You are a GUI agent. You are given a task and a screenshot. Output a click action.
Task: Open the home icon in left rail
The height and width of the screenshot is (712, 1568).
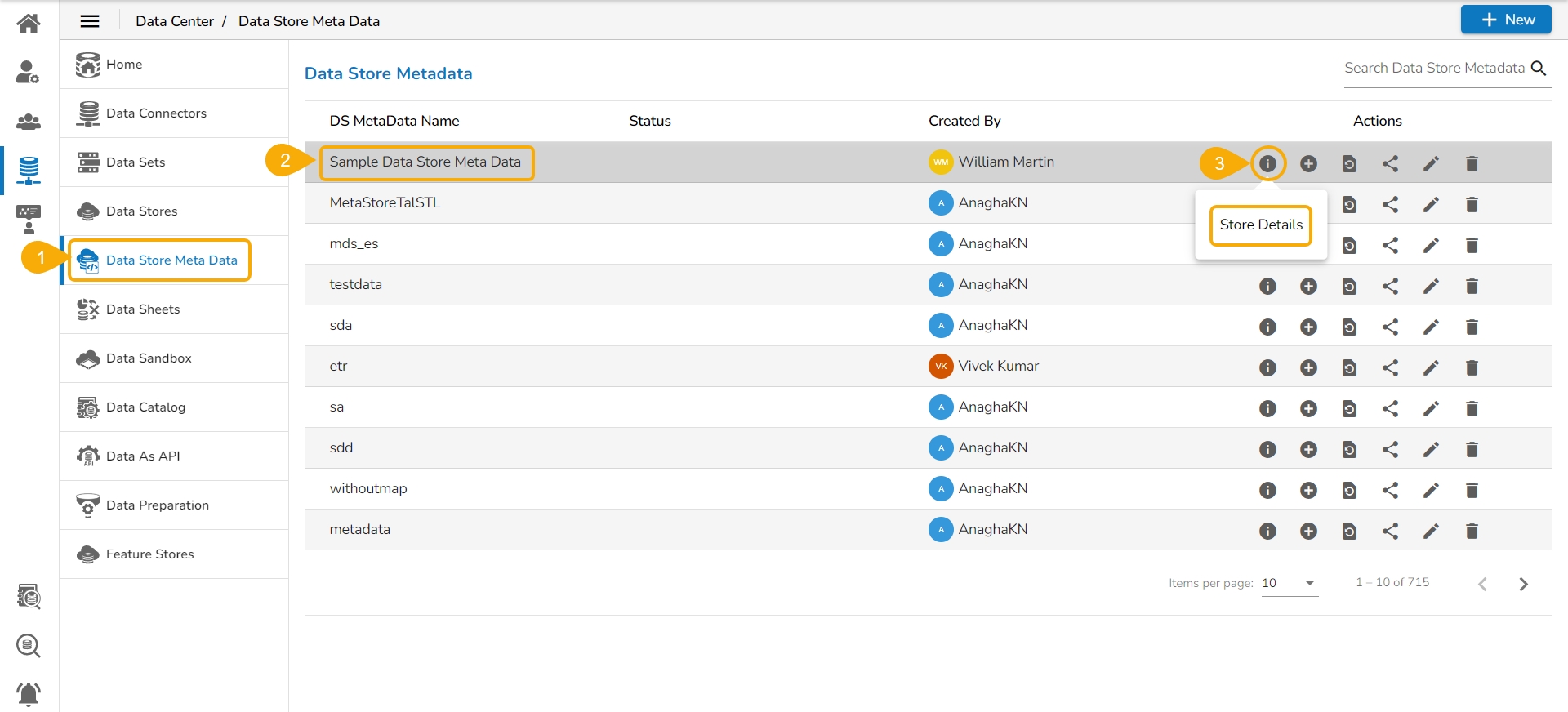(29, 24)
